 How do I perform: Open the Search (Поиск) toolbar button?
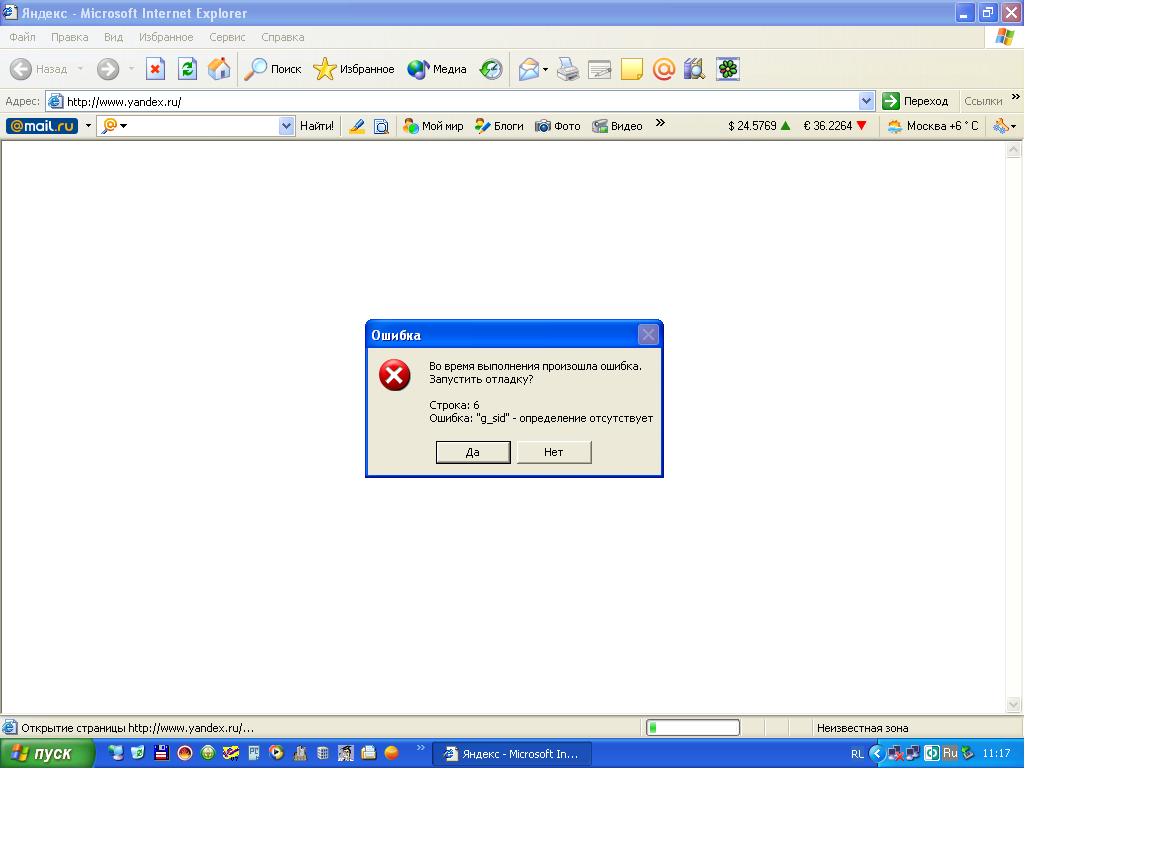[273, 69]
